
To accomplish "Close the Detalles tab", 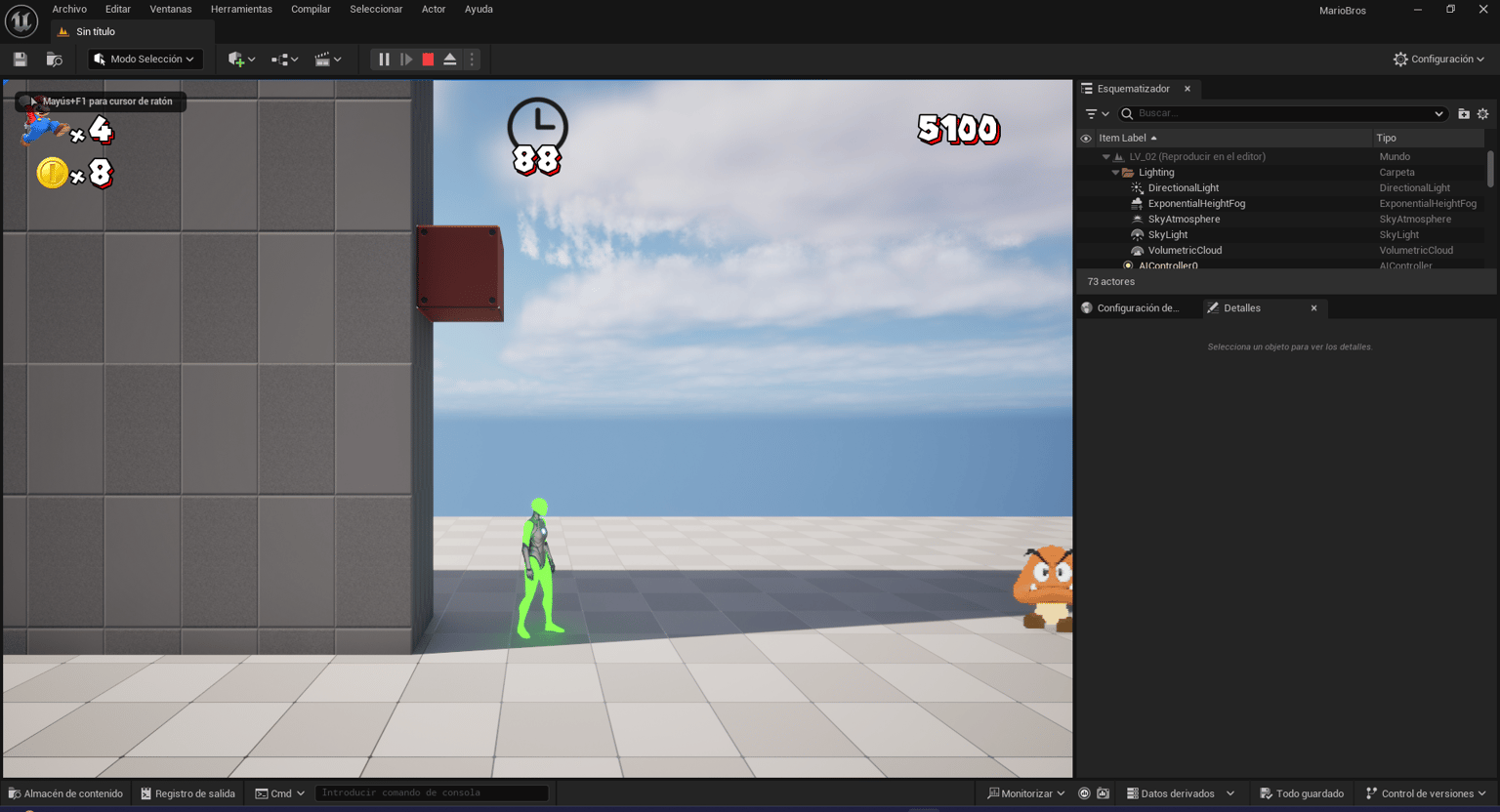I will click(x=1313, y=308).
